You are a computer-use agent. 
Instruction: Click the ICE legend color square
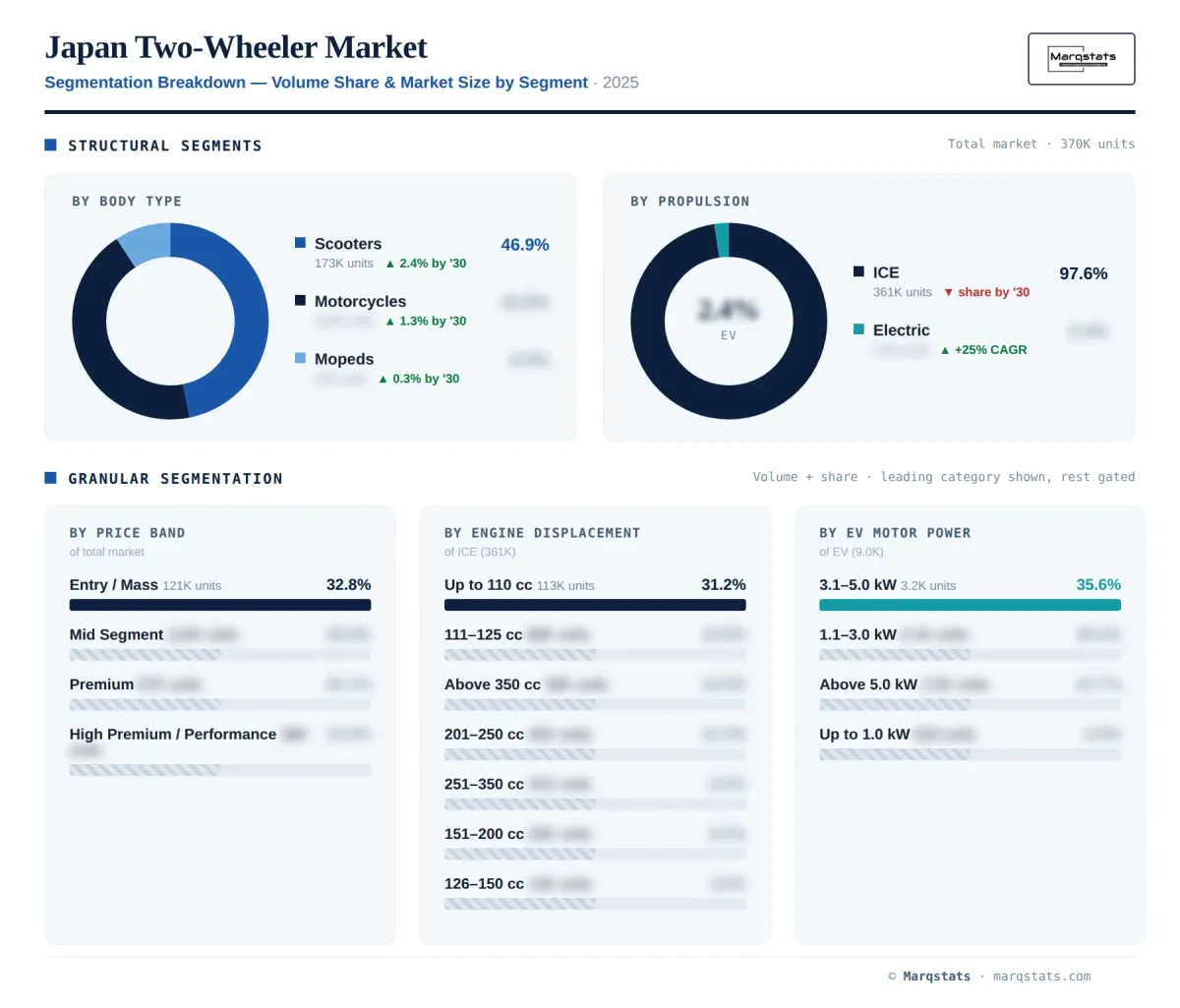858,271
